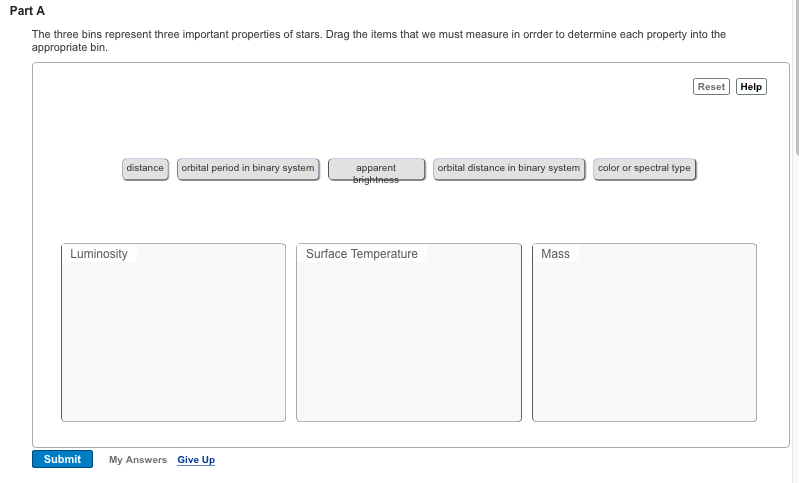Image resolution: width=799 pixels, height=483 pixels.
Task: Select the 'color or spectral type' item
Action: pos(644,168)
